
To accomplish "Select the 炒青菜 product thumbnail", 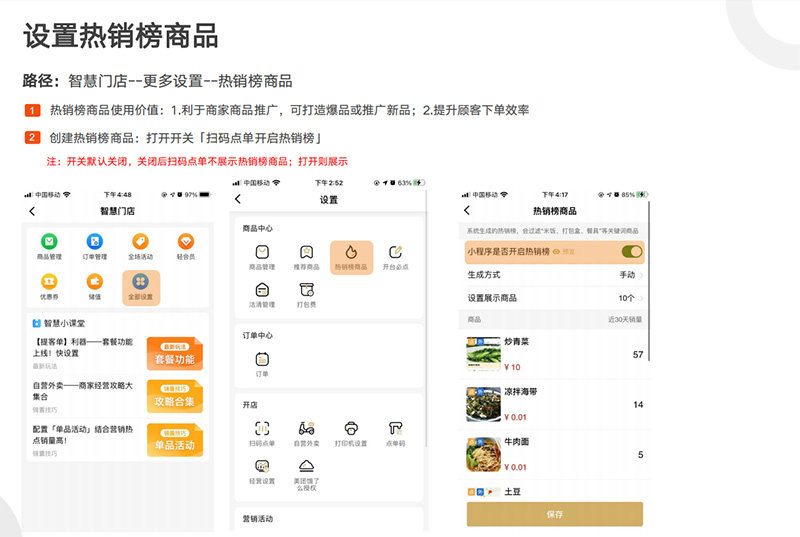I will [483, 354].
